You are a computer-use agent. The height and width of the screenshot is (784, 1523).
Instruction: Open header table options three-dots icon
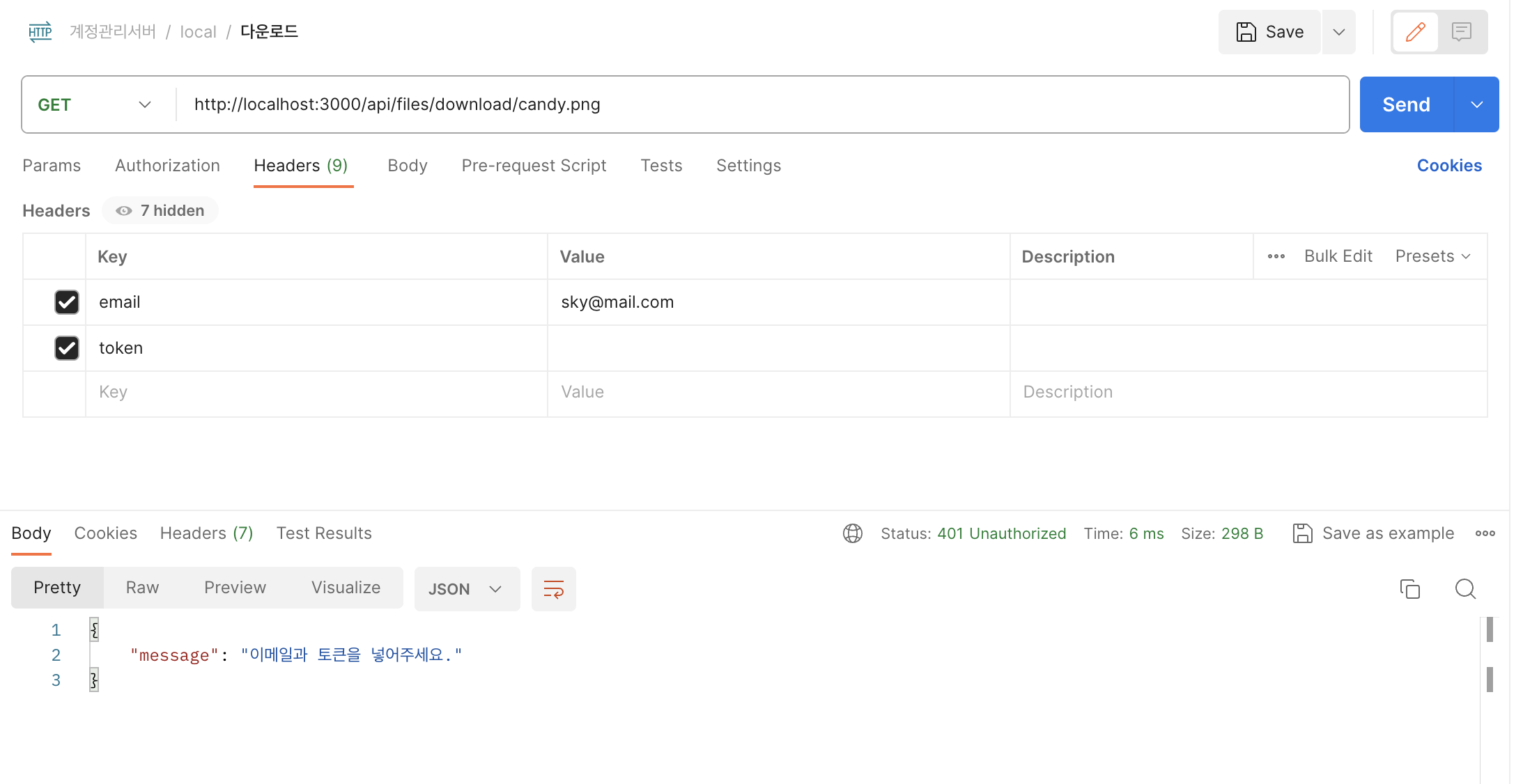(x=1276, y=256)
